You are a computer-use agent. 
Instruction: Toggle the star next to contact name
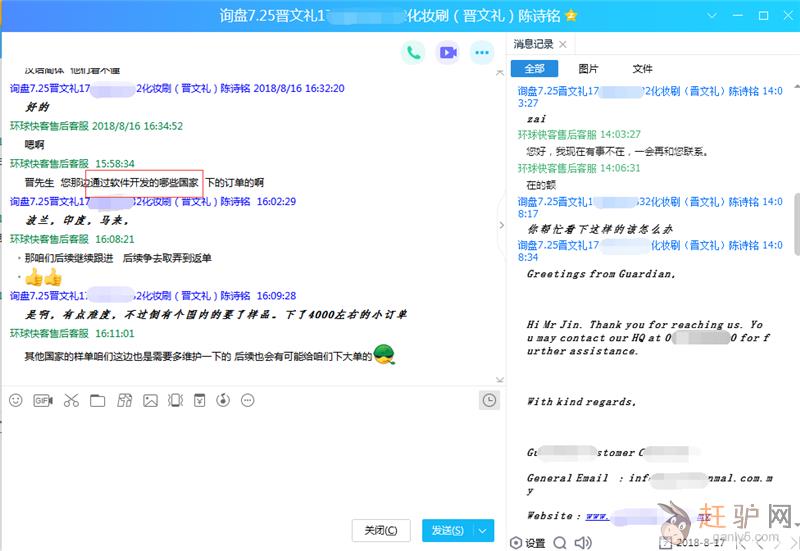point(571,16)
